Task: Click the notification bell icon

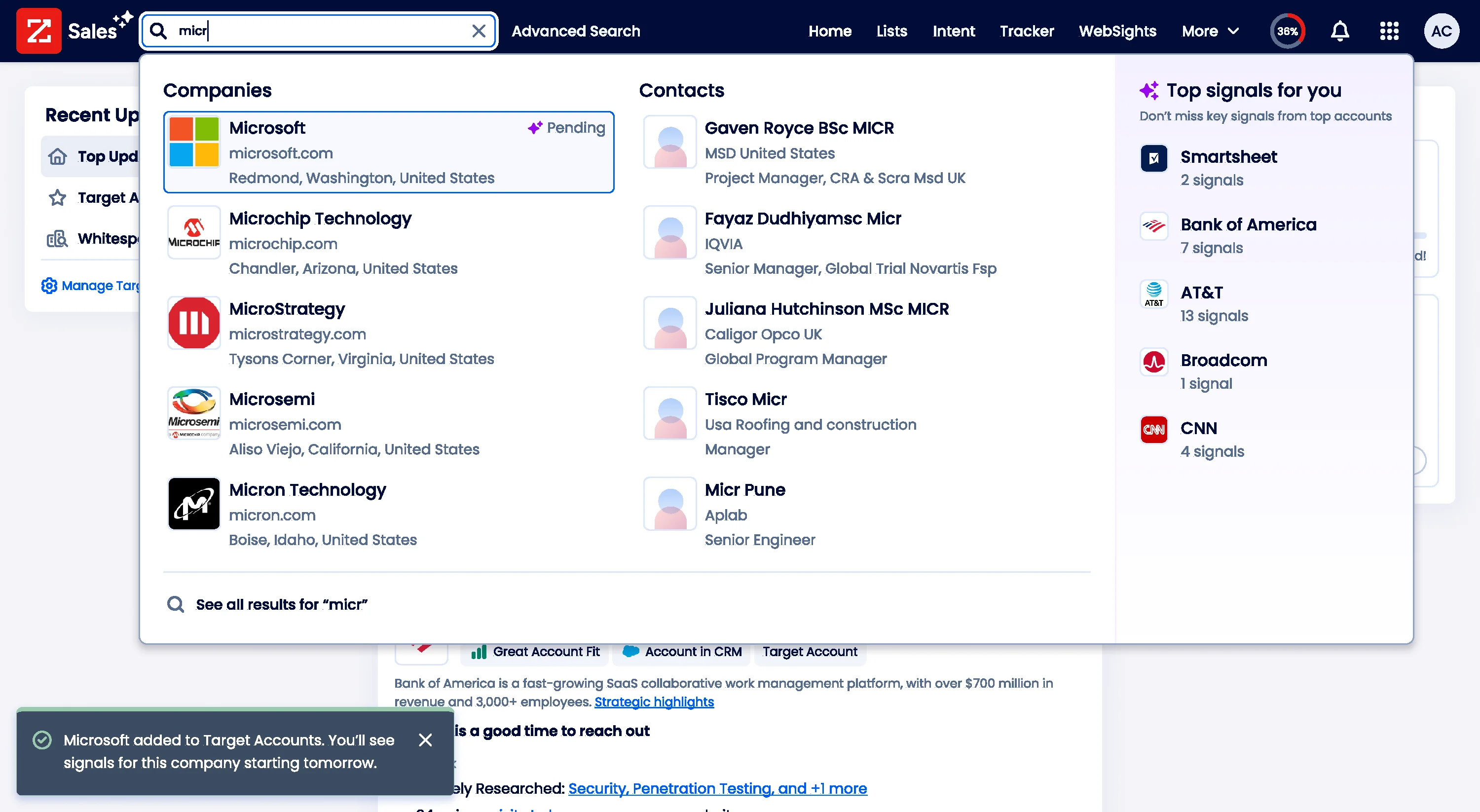Action: 1339,31
